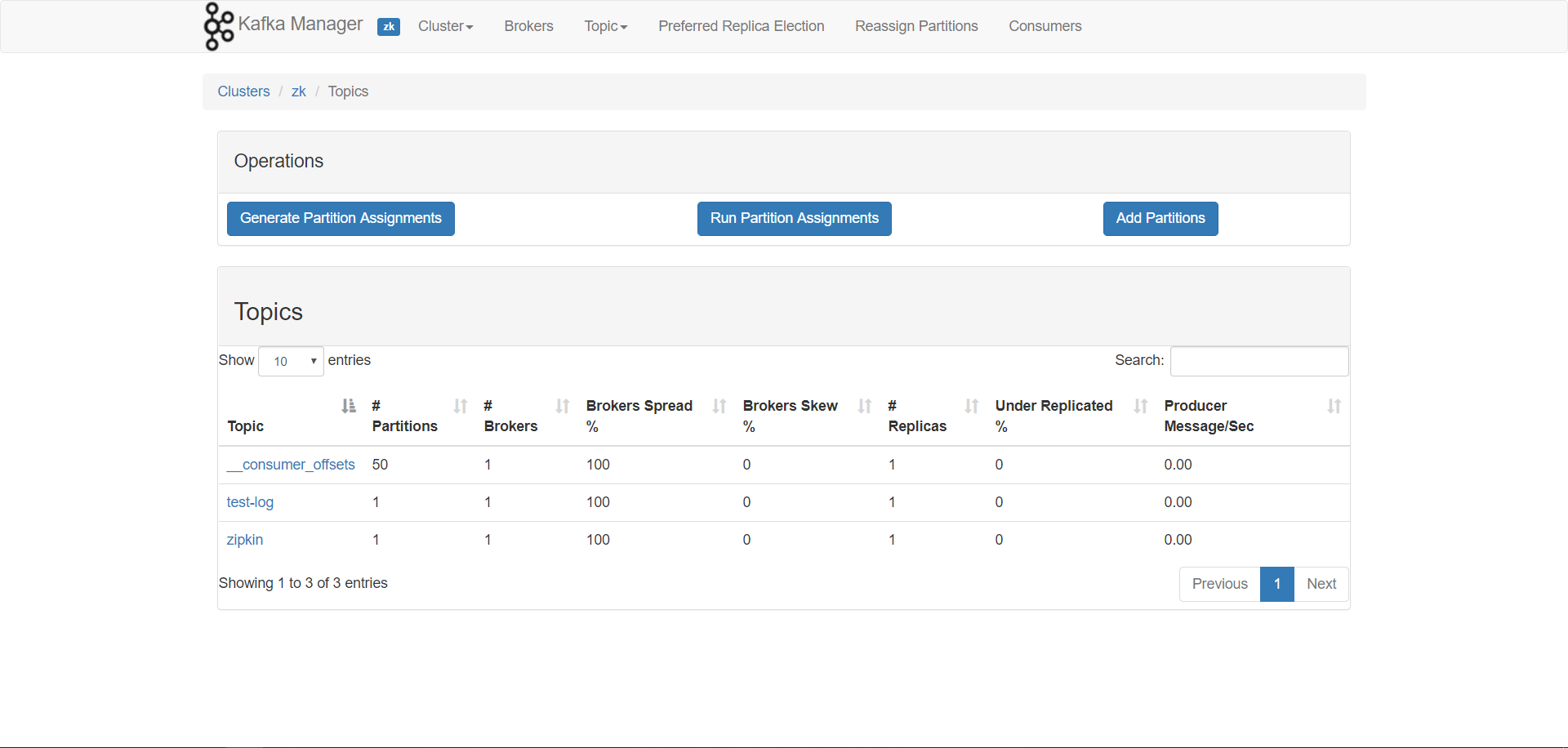Click Add Partitions button
The height and width of the screenshot is (748, 1568).
pyautogui.click(x=1160, y=219)
